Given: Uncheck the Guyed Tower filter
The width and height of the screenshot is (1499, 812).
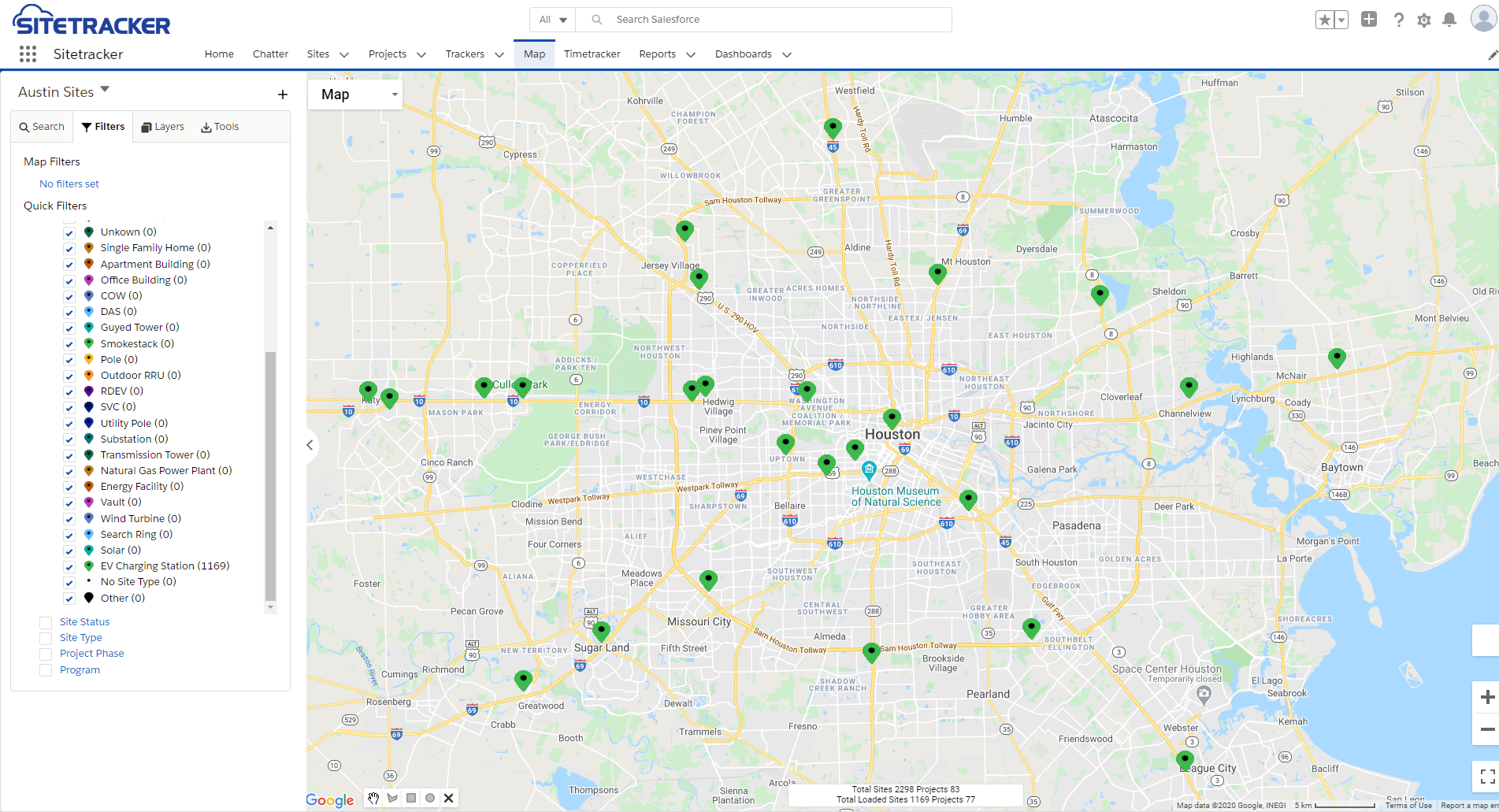Looking at the screenshot, I should [x=69, y=328].
